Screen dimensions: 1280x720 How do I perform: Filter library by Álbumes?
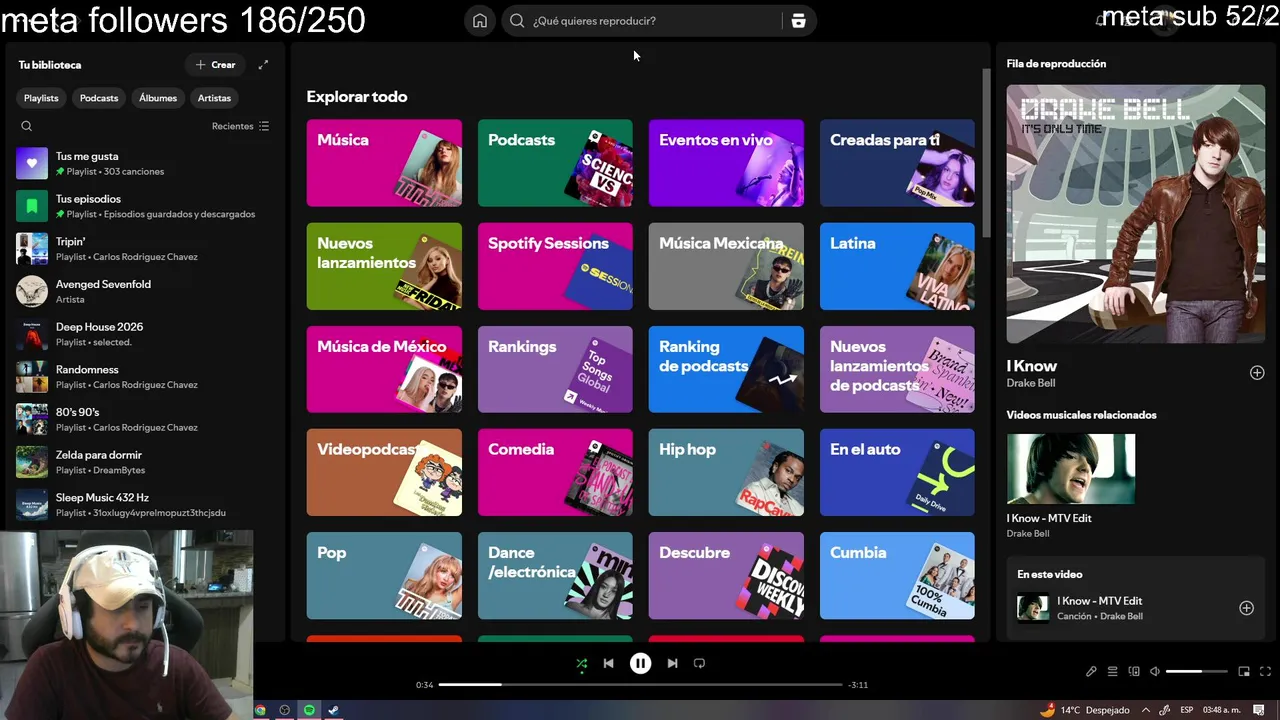[x=158, y=98]
